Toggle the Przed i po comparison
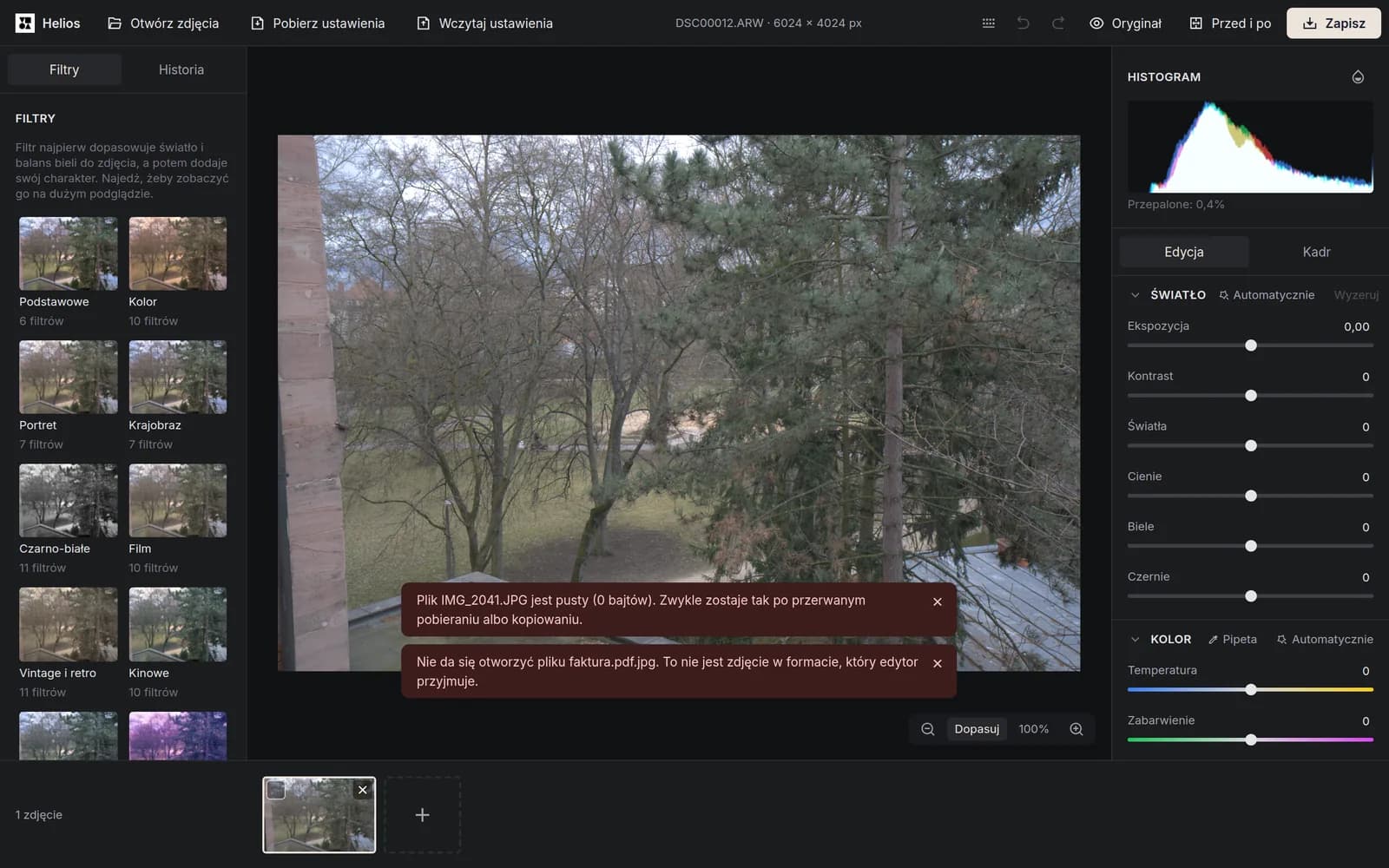 pyautogui.click(x=1230, y=23)
